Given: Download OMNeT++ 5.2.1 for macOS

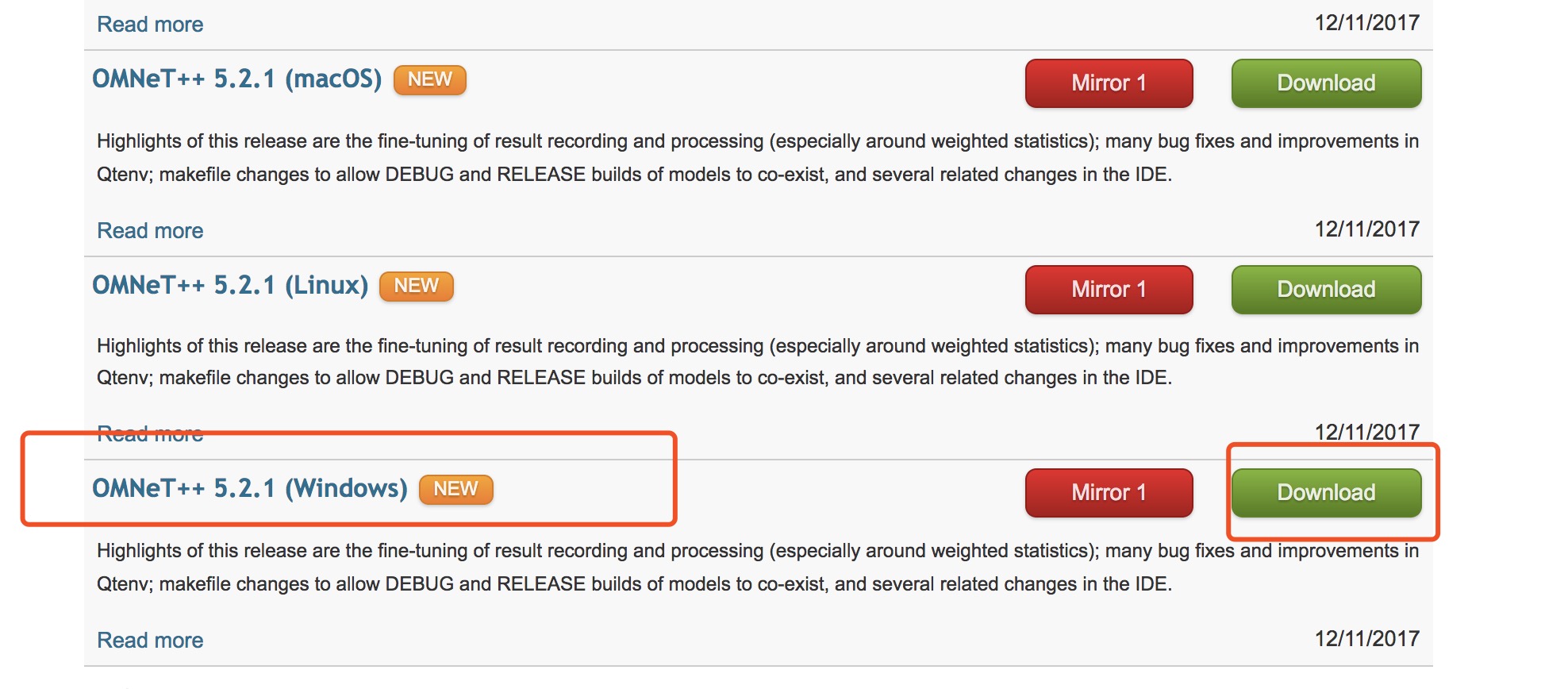Looking at the screenshot, I should pos(1325,83).
